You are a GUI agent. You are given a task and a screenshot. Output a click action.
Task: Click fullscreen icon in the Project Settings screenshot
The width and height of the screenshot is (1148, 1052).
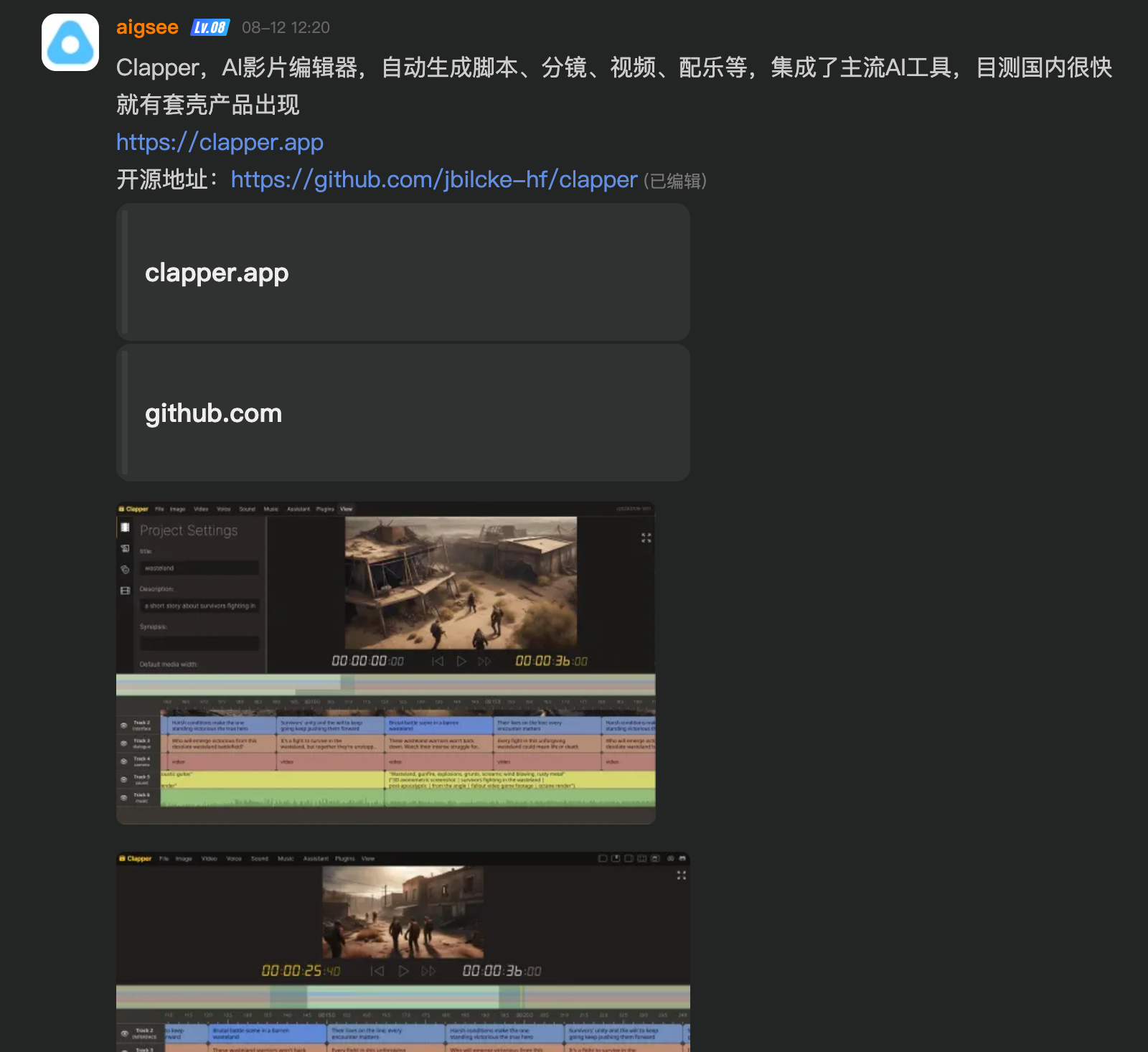click(x=646, y=537)
